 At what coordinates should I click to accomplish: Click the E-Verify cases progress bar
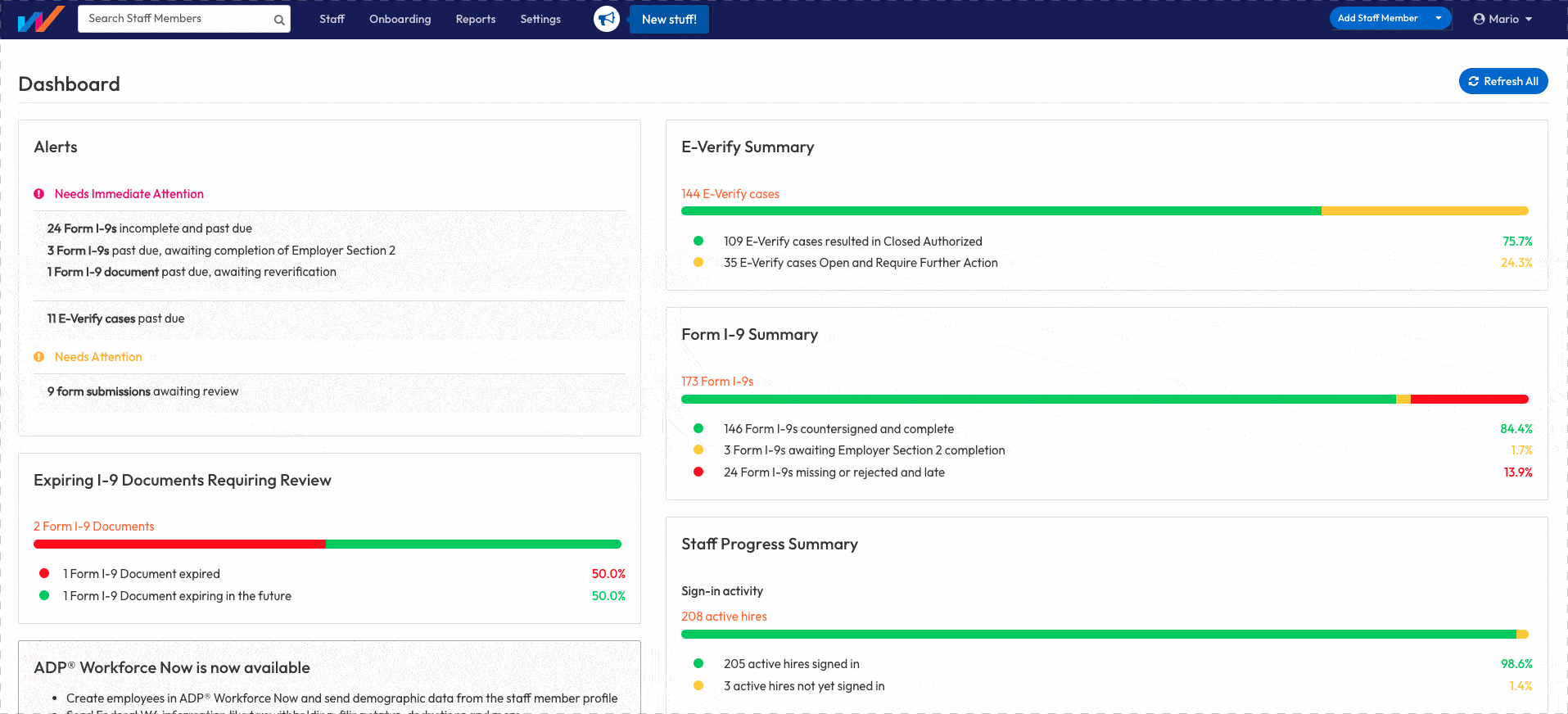[1104, 211]
